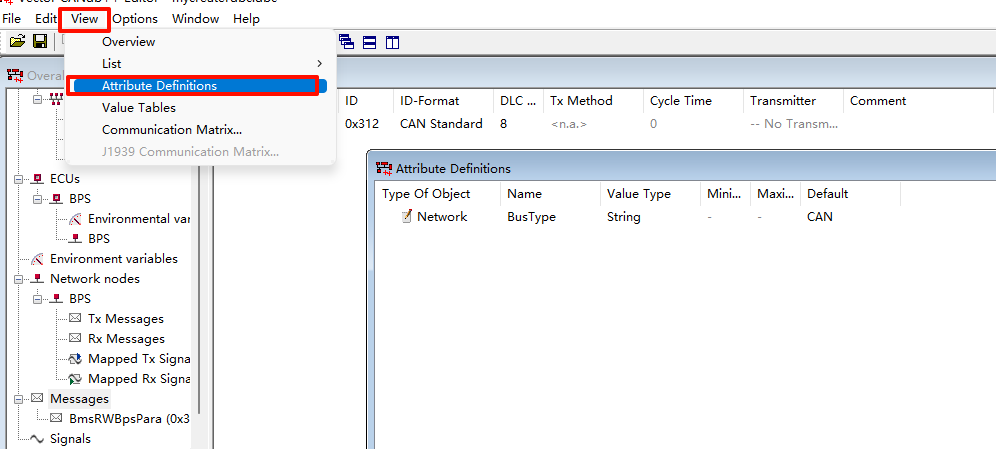Tile windows vertically via toolbar icon
Viewport: 996px width, 449px height.
393,43
